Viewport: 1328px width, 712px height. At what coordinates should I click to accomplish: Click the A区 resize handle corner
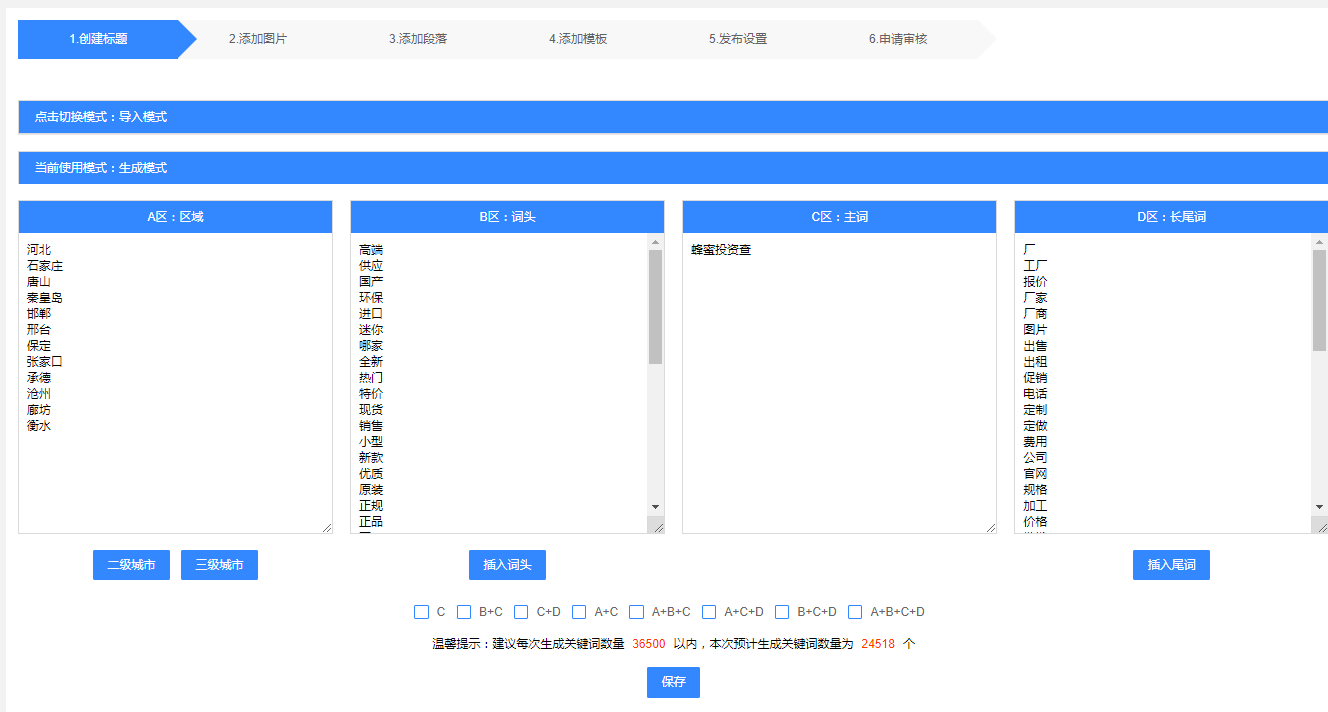pos(326,527)
